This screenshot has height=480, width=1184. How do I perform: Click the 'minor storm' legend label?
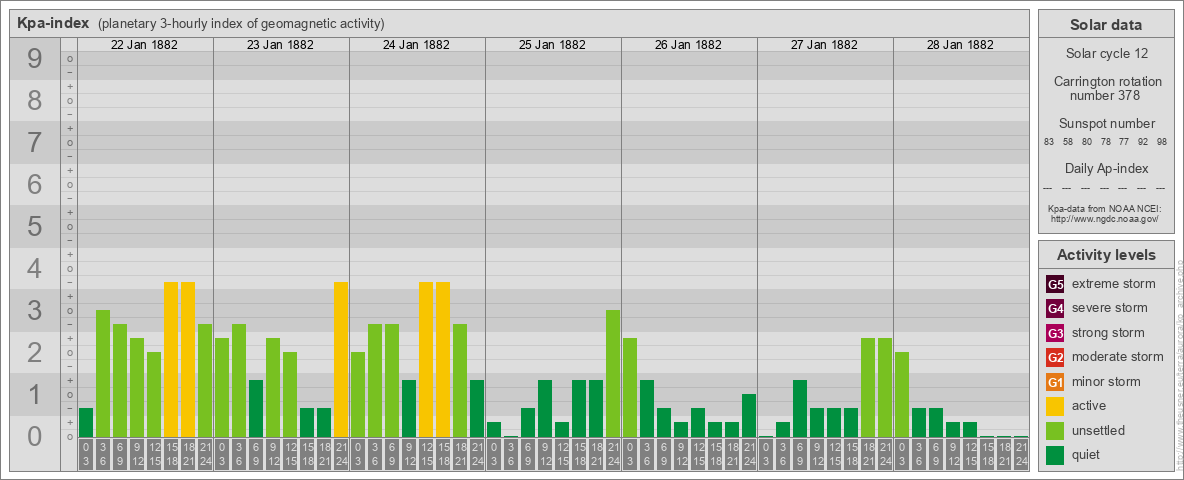(1106, 382)
